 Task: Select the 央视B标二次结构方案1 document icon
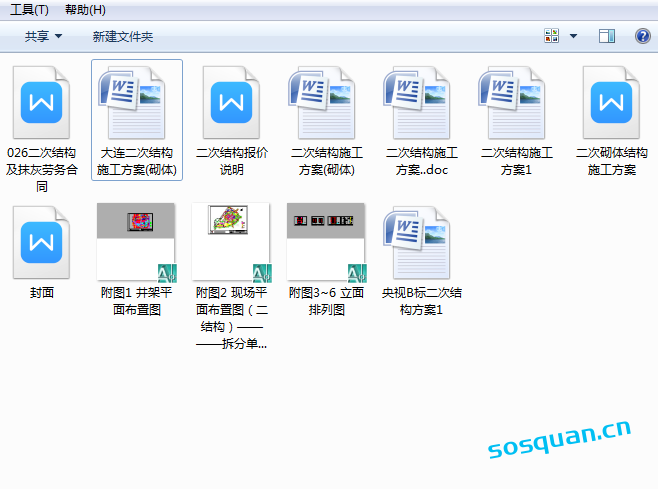click(421, 242)
